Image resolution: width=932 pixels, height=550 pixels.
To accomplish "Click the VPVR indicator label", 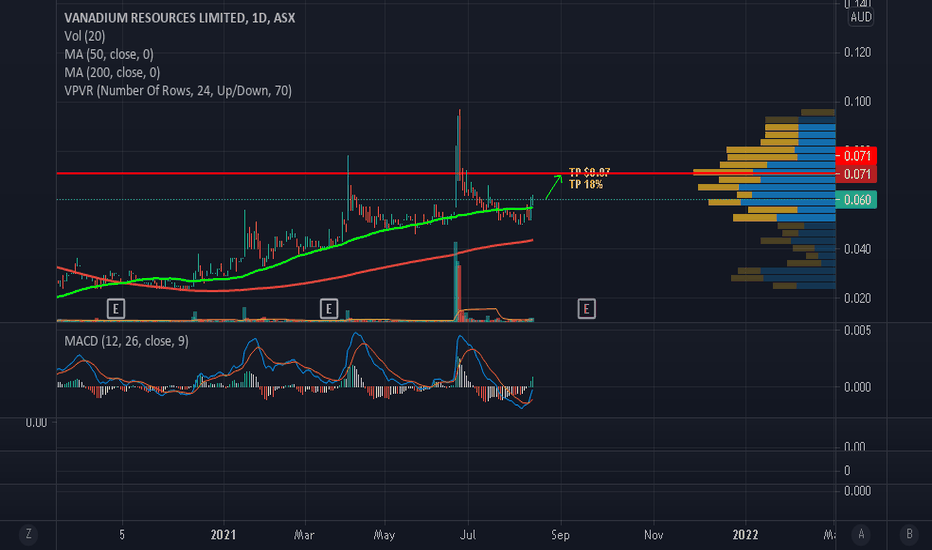I will tap(178, 91).
